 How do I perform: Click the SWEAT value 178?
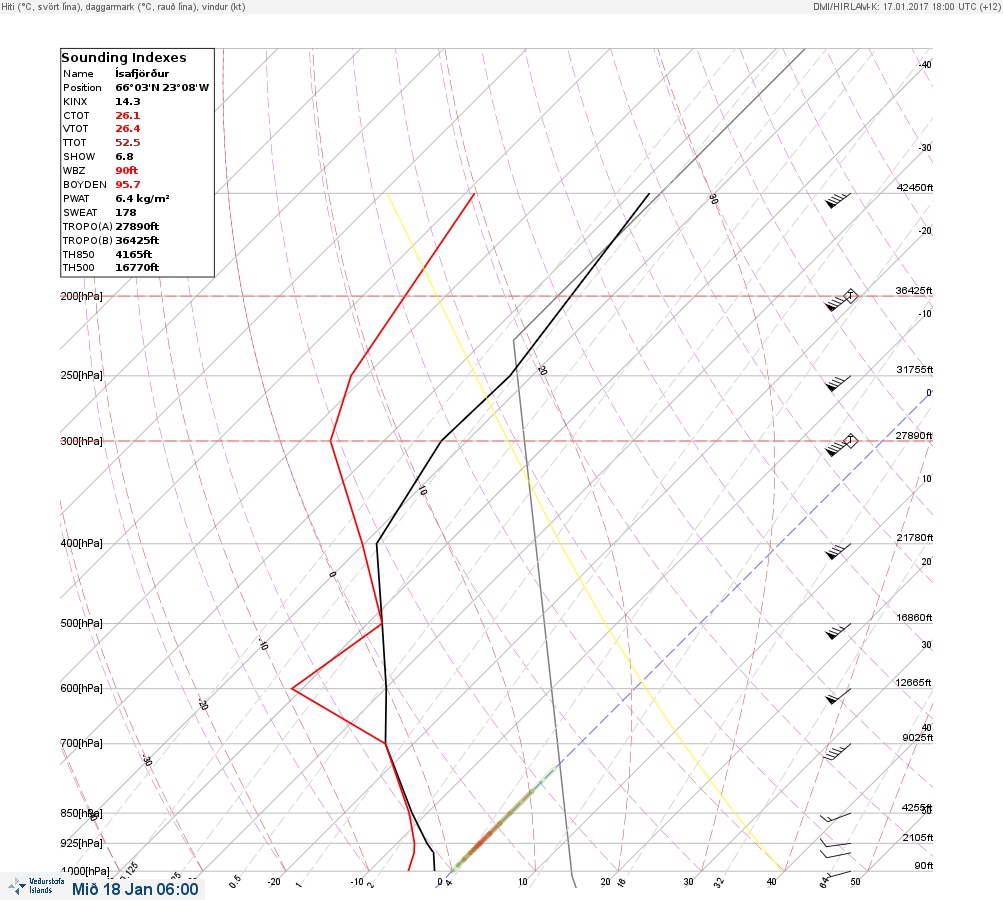[125, 212]
